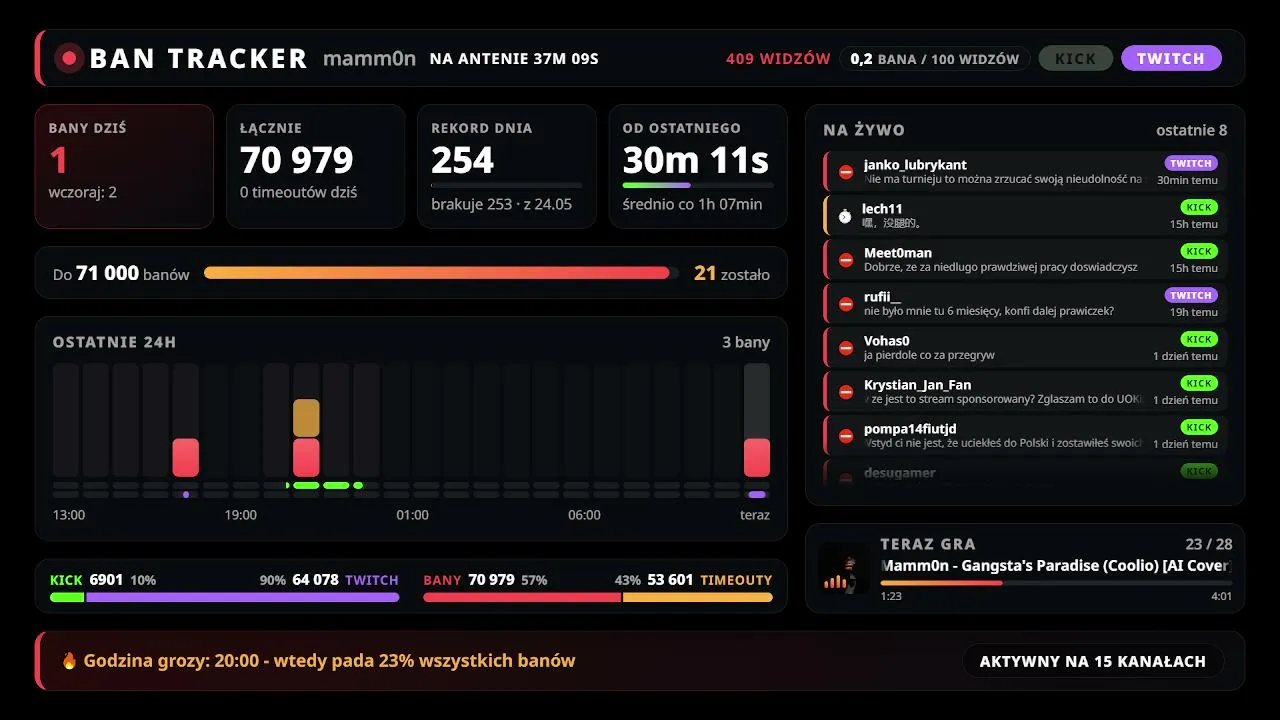The width and height of the screenshot is (1280, 720).
Task: Click the 'średnio co 1h 07min' text
Action: [x=692, y=204]
